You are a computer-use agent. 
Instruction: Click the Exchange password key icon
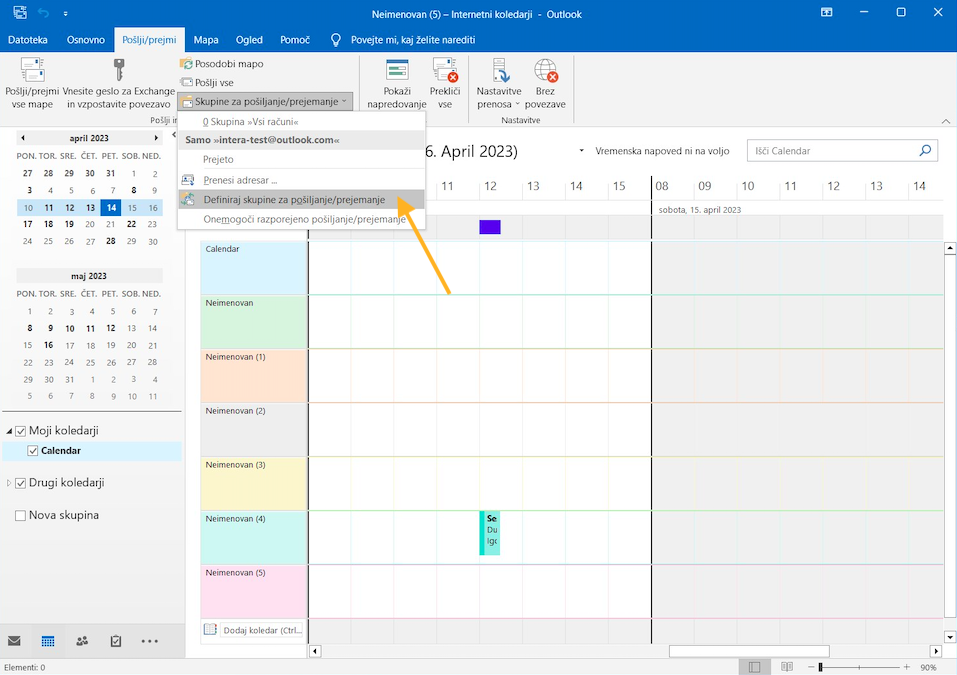(119, 70)
